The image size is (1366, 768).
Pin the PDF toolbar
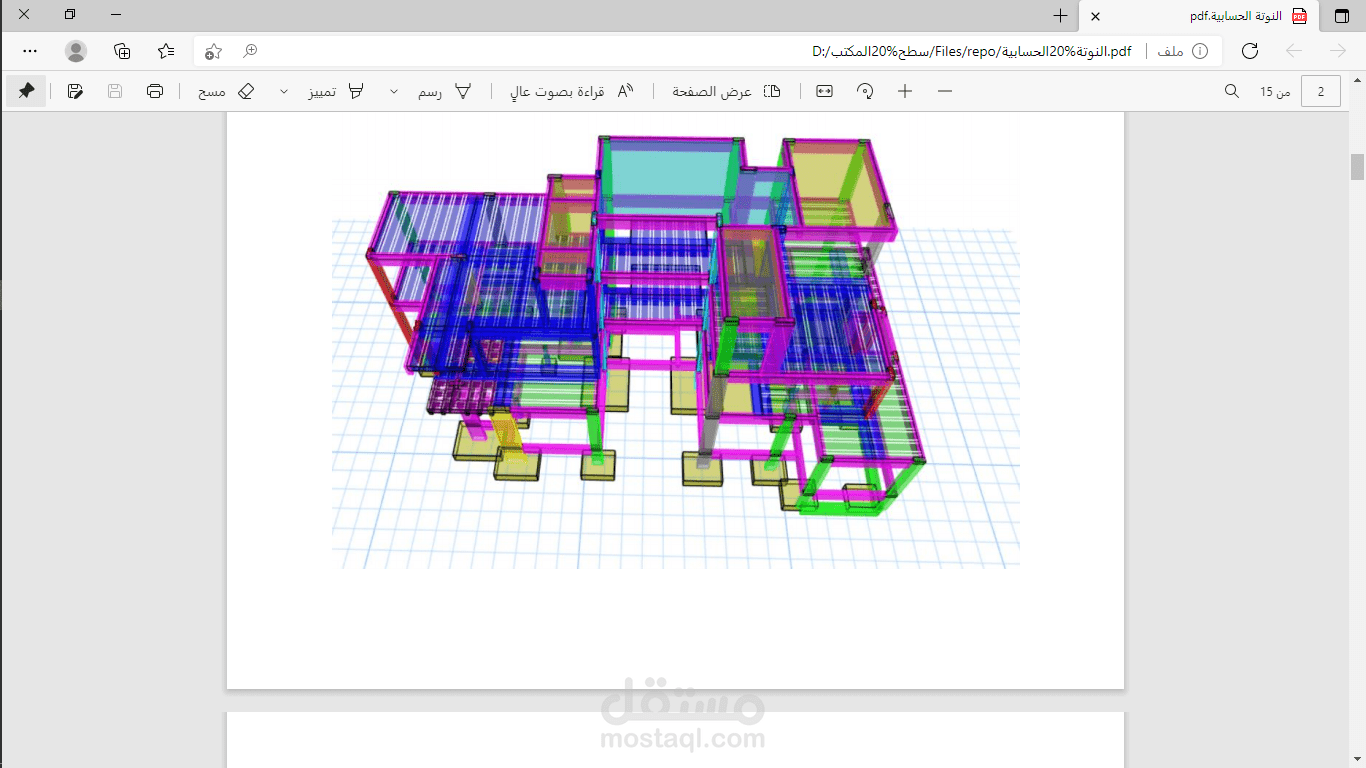point(27,91)
